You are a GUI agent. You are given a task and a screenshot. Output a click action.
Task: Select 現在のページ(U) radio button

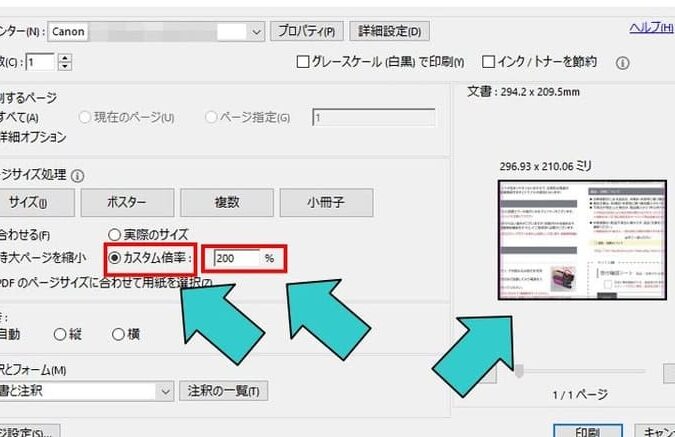click(x=85, y=117)
